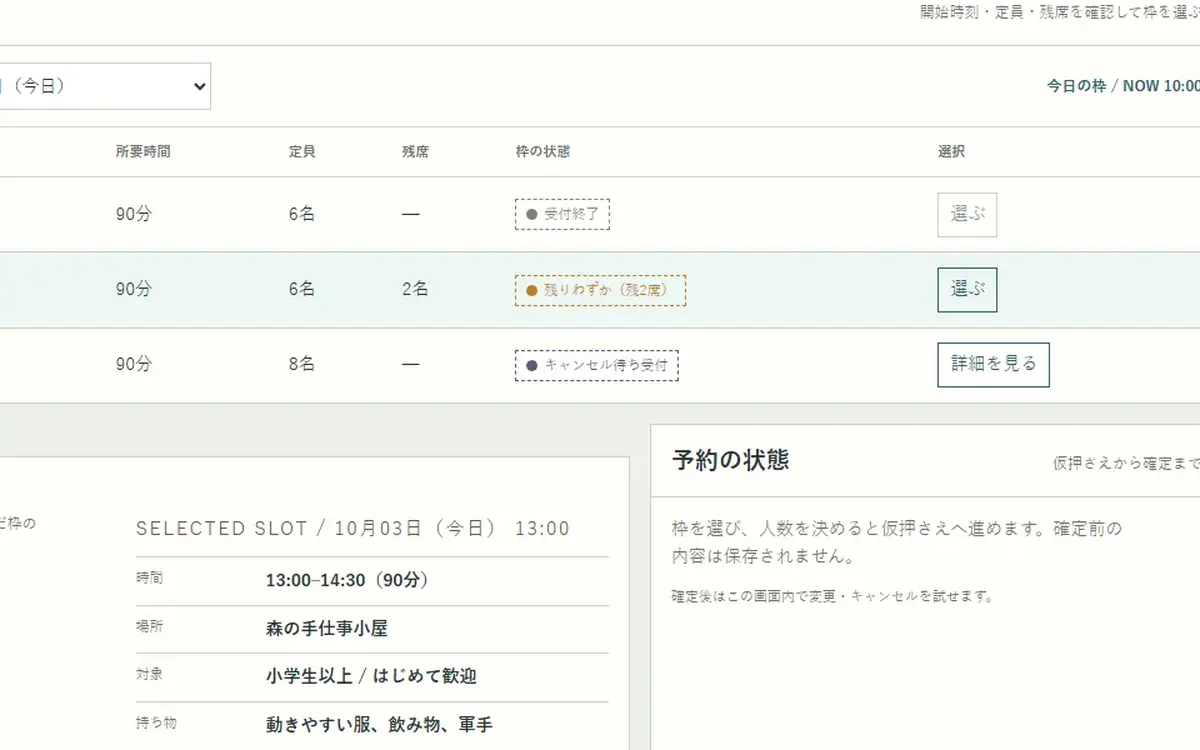Click the disabled 選ぶ button in 受付終了 row
This screenshot has width=1200, height=750.
[967, 214]
